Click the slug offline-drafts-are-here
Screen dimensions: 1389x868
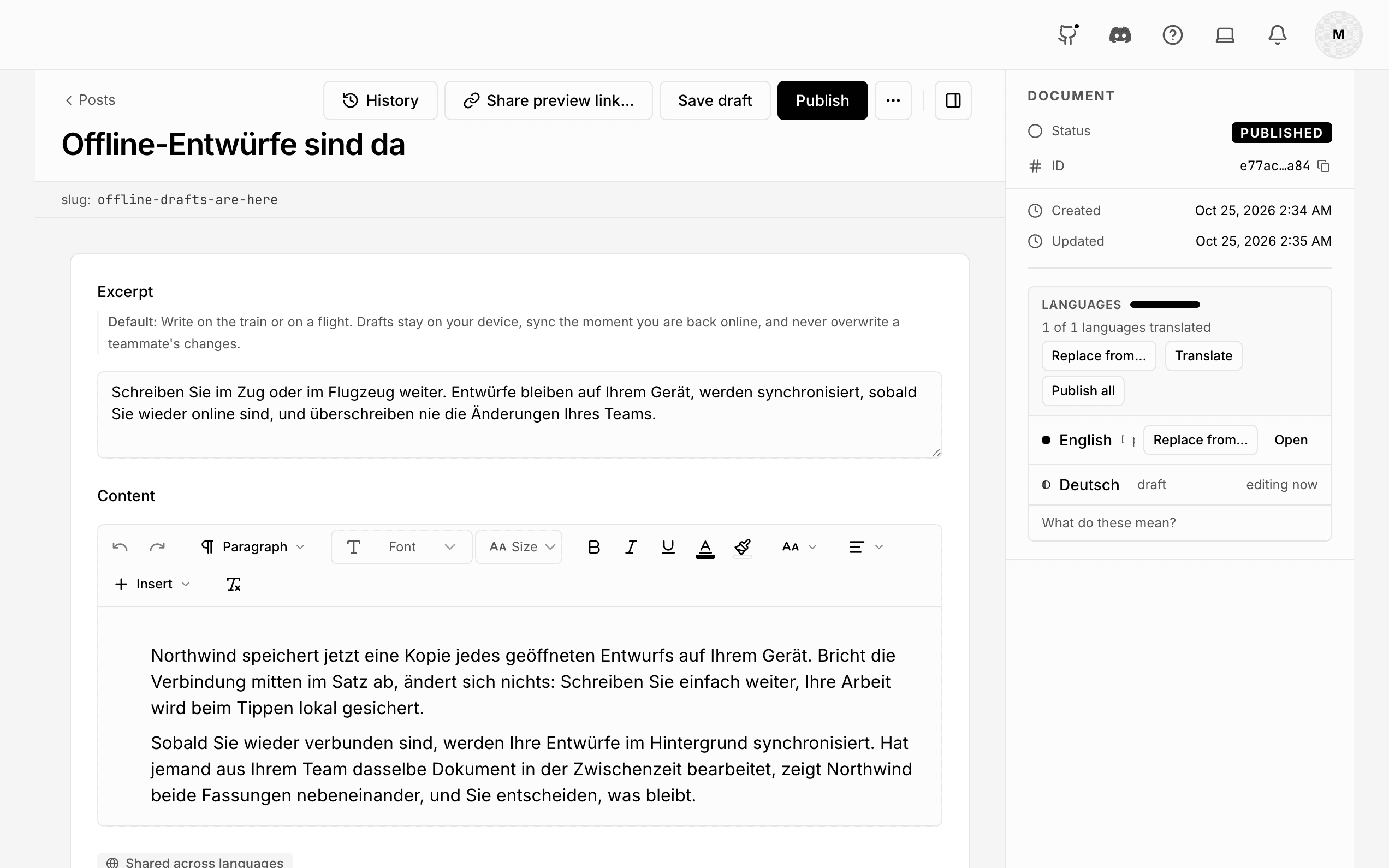(187, 200)
